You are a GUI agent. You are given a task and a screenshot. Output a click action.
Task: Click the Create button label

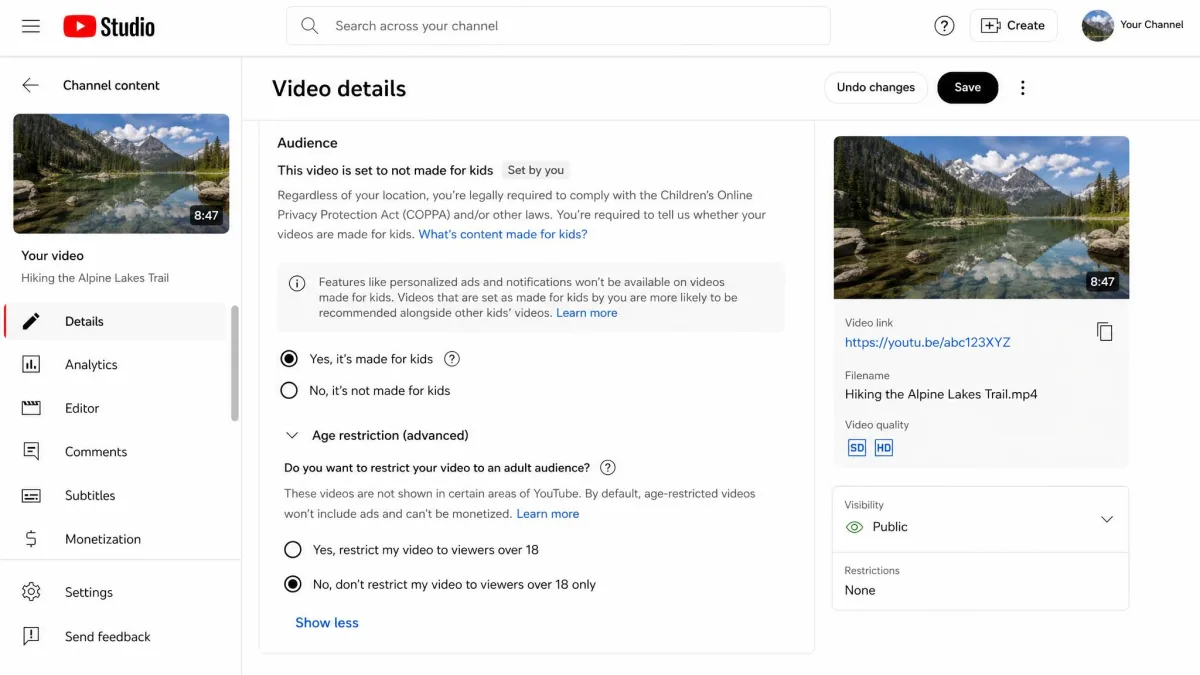click(1026, 26)
